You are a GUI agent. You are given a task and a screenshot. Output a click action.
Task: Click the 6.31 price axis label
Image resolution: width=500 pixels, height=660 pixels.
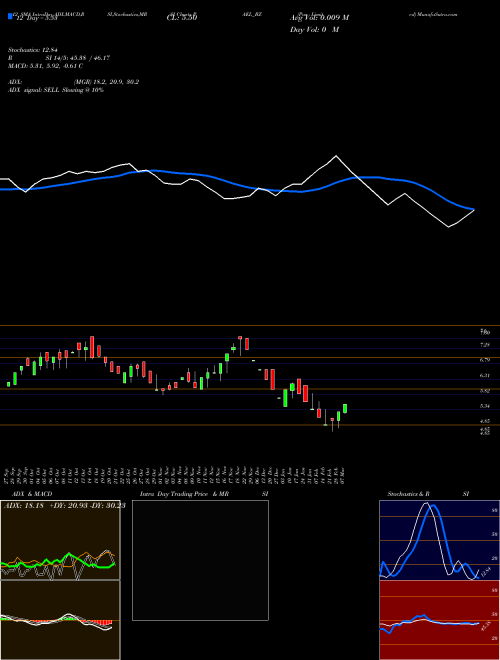485,375
